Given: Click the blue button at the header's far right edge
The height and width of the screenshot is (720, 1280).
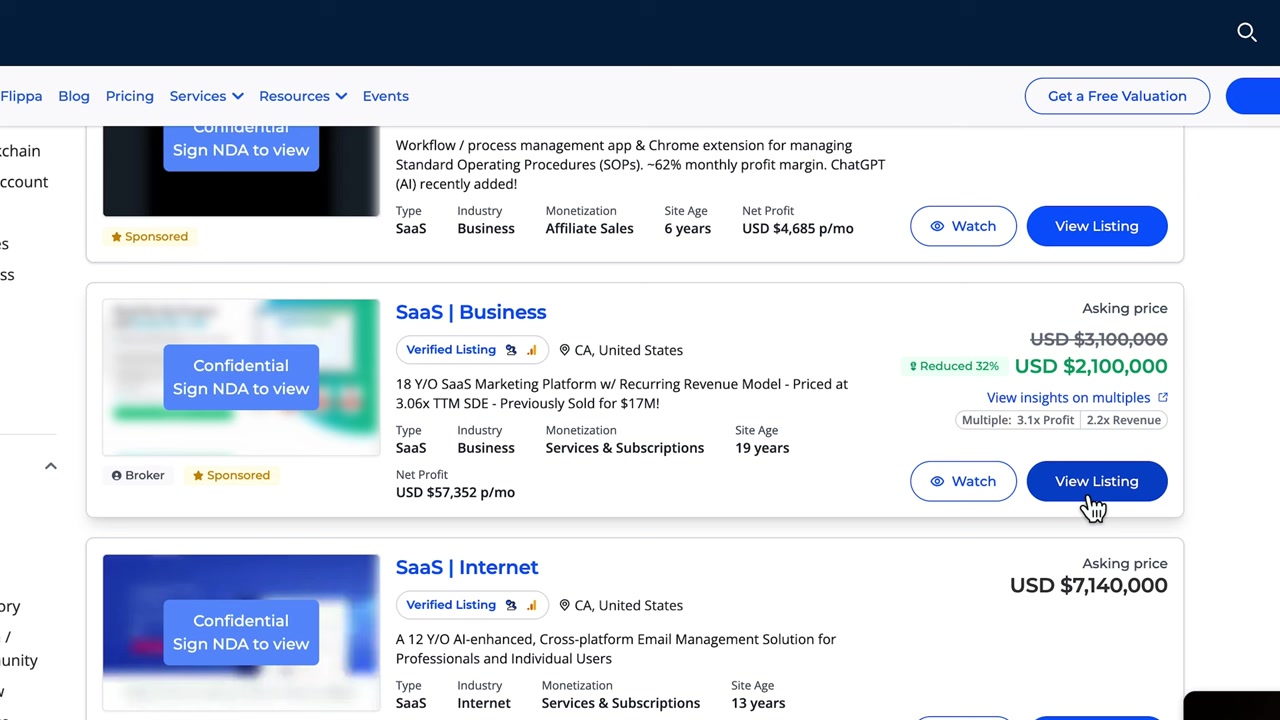Looking at the screenshot, I should coord(1253,96).
